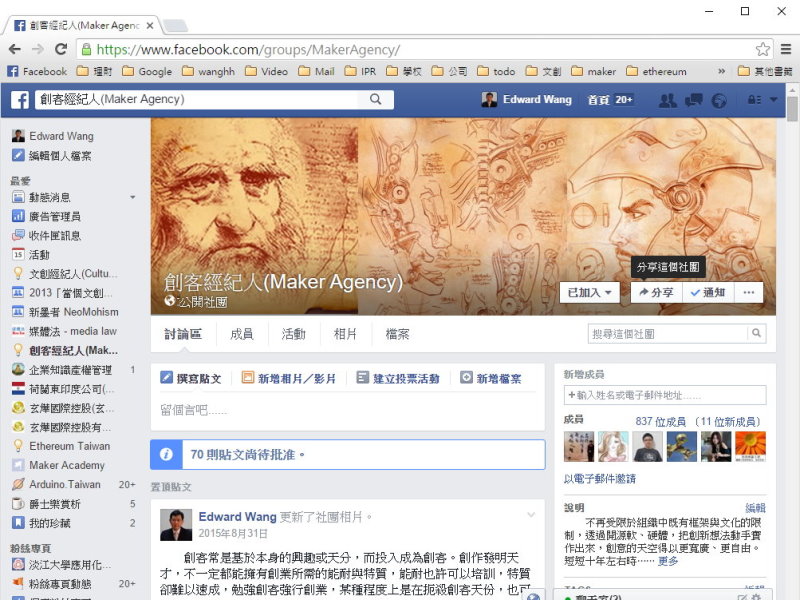Toggle the 通知 notifications button
800x600 pixels.
708,292
